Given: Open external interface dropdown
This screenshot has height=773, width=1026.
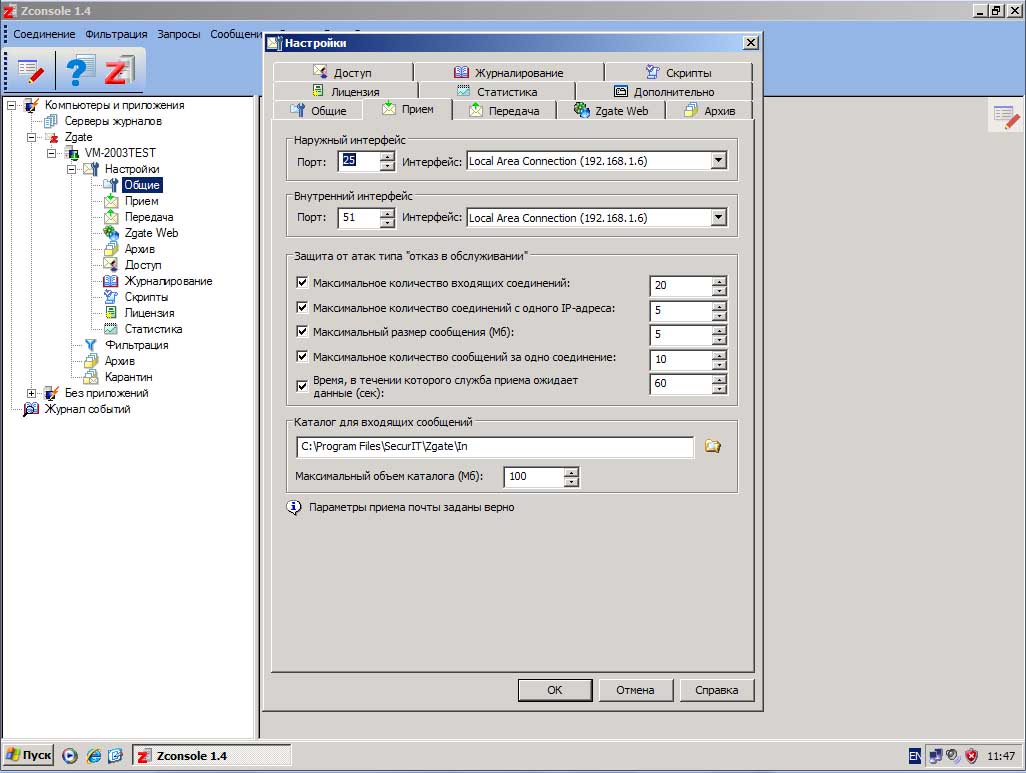Looking at the screenshot, I should pyautogui.click(x=718, y=160).
